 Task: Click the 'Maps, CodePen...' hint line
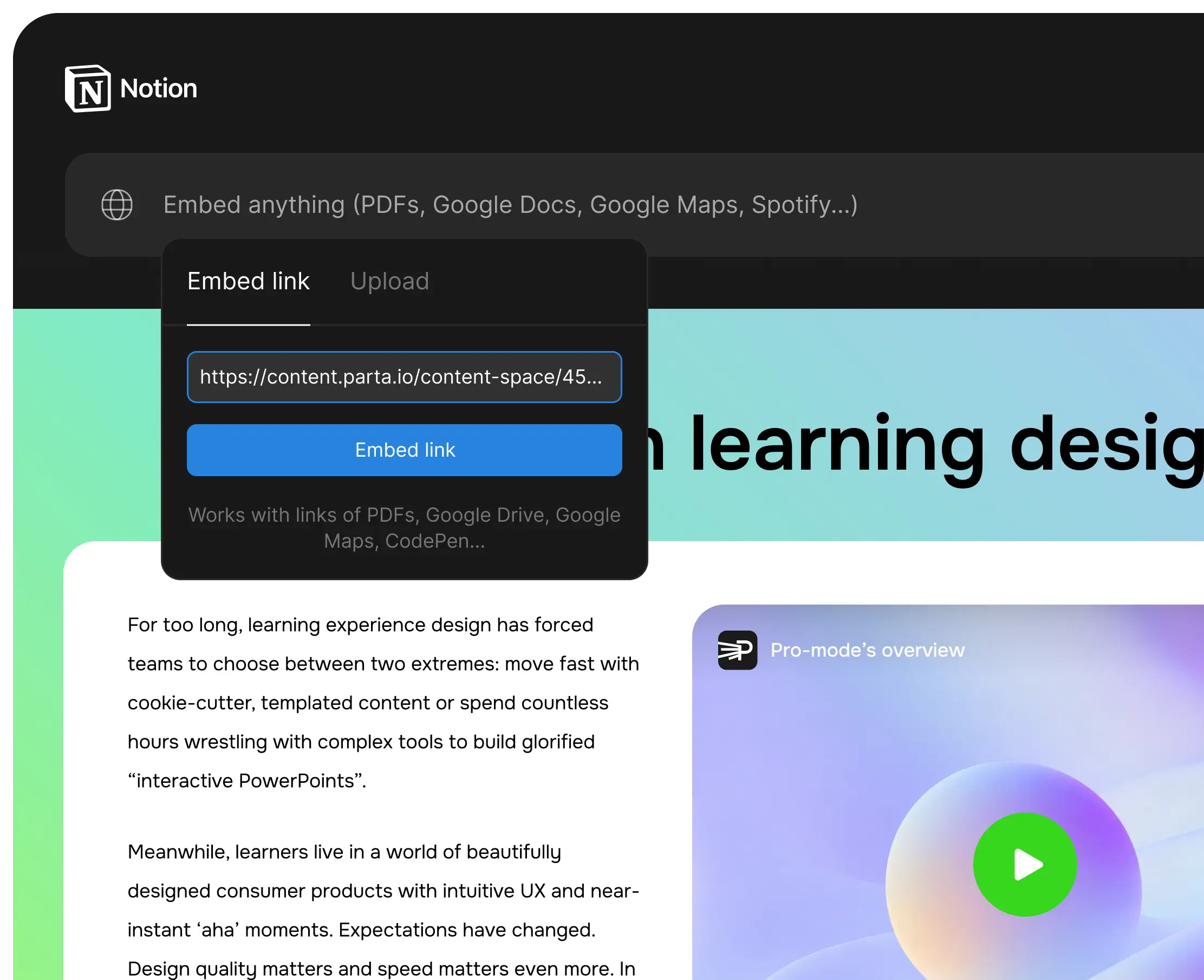(x=404, y=541)
